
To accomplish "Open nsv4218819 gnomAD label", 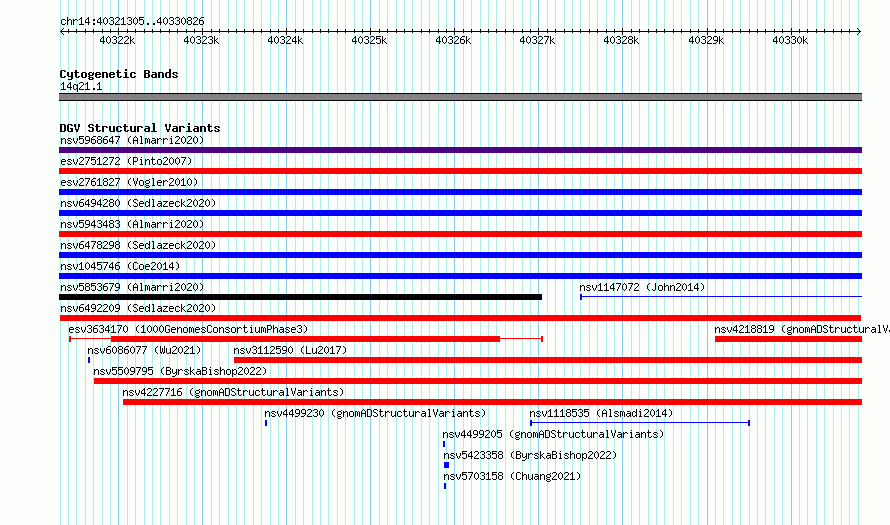I will tap(801, 329).
